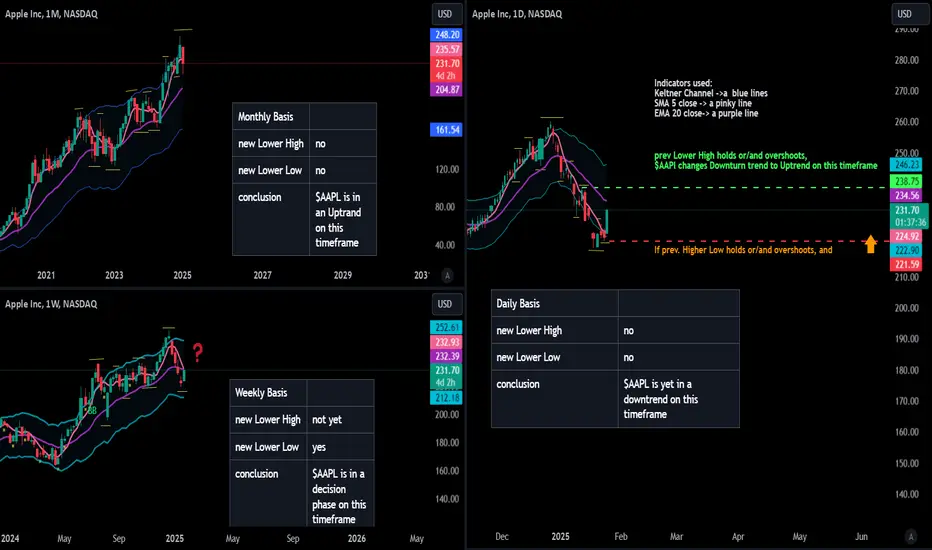This screenshot has width=932, height=550.
Task: Click the Apple Inc, 1M, NASDAQ chart title
Action: [51, 14]
